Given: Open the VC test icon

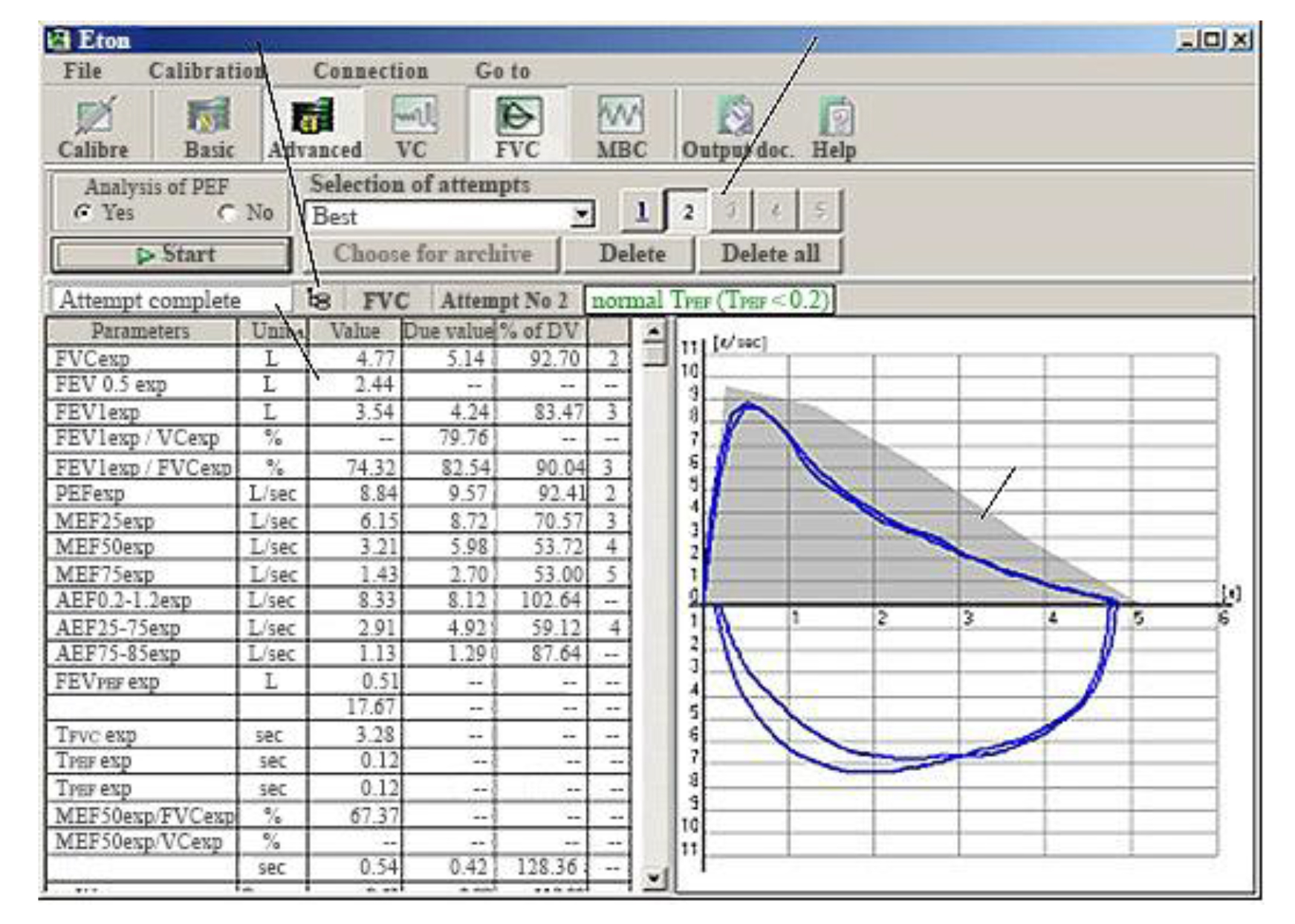Looking at the screenshot, I should click(x=412, y=126).
